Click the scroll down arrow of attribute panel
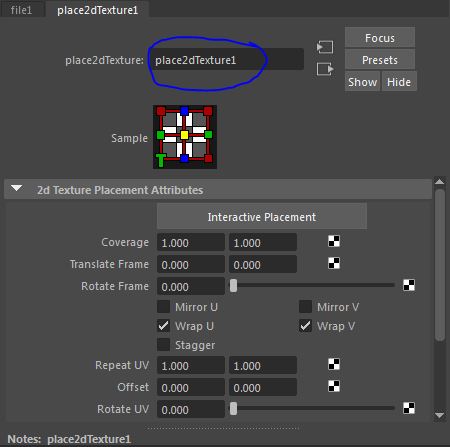Image resolution: width=450 pixels, height=447 pixels. tap(440, 415)
